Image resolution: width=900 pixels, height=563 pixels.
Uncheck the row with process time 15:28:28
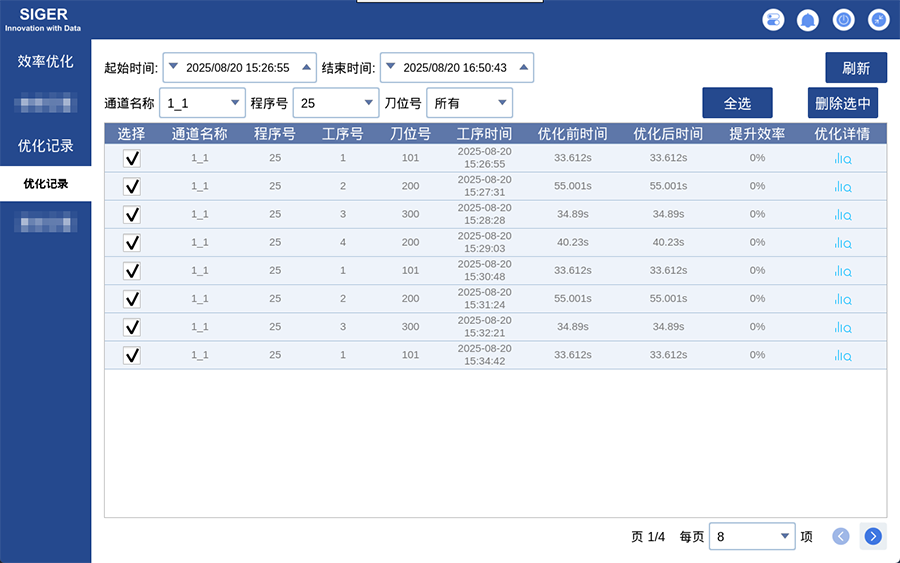tap(131, 214)
